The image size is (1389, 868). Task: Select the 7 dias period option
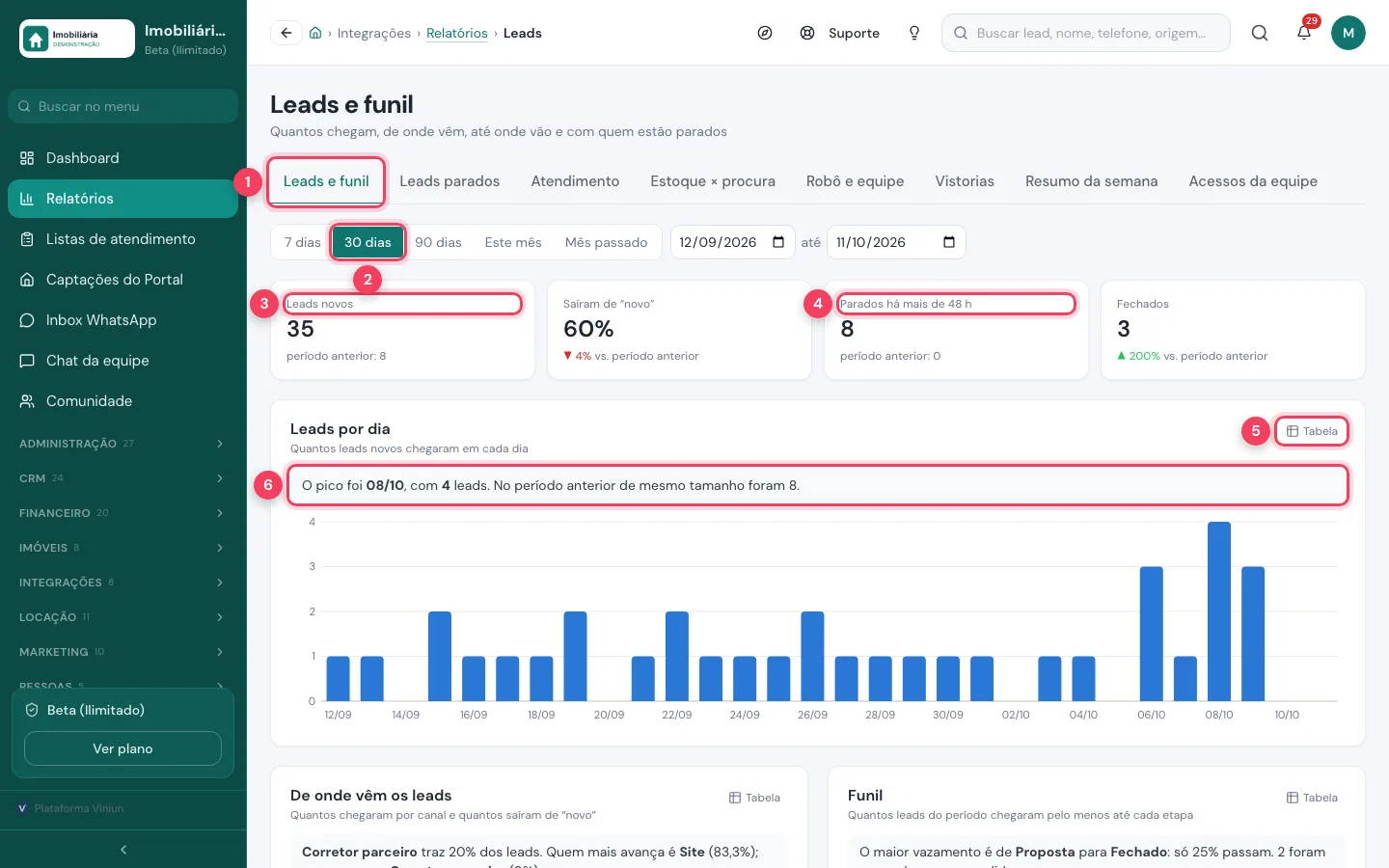pyautogui.click(x=302, y=242)
